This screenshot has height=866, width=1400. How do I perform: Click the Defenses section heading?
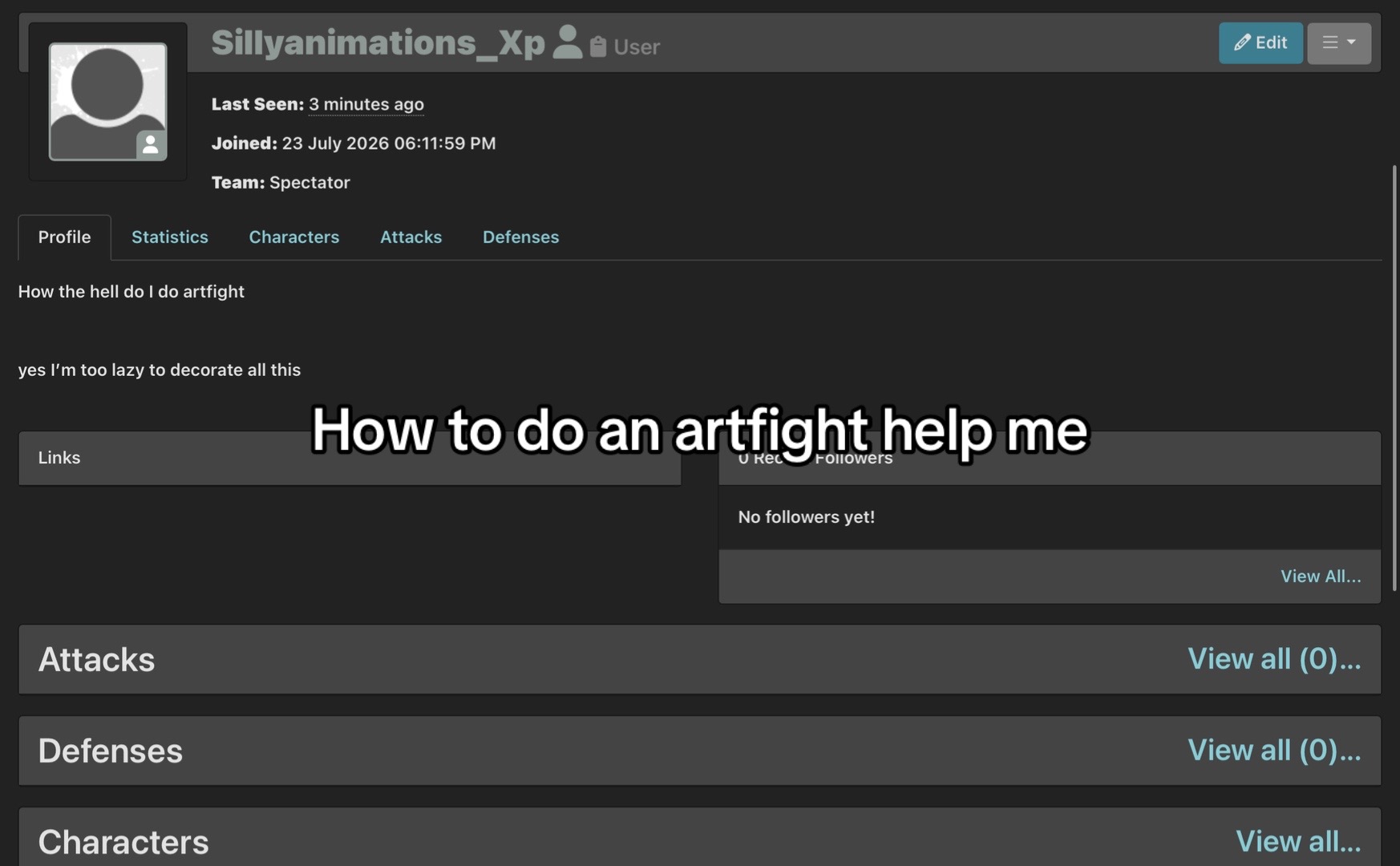pos(111,751)
